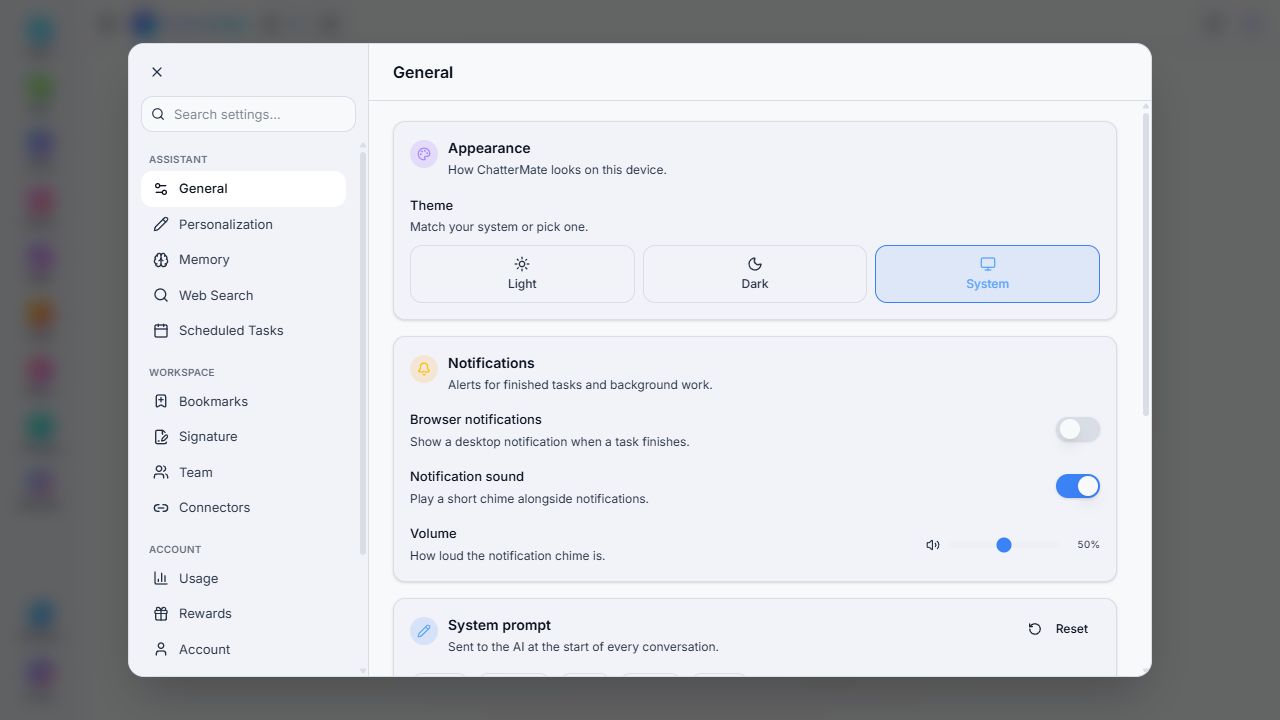Click the Connectors link icon
Screen dimensions: 1280x720
coord(161,508)
